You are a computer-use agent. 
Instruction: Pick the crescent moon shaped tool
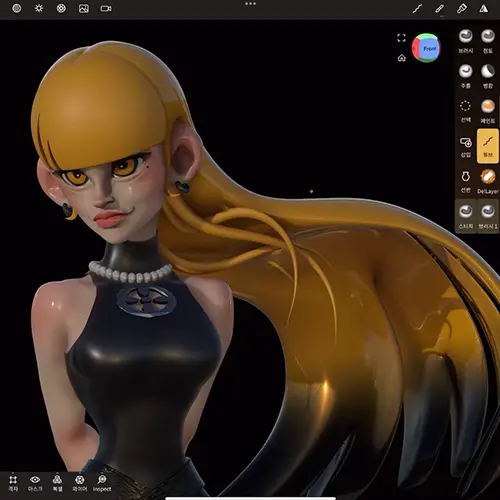point(488,76)
